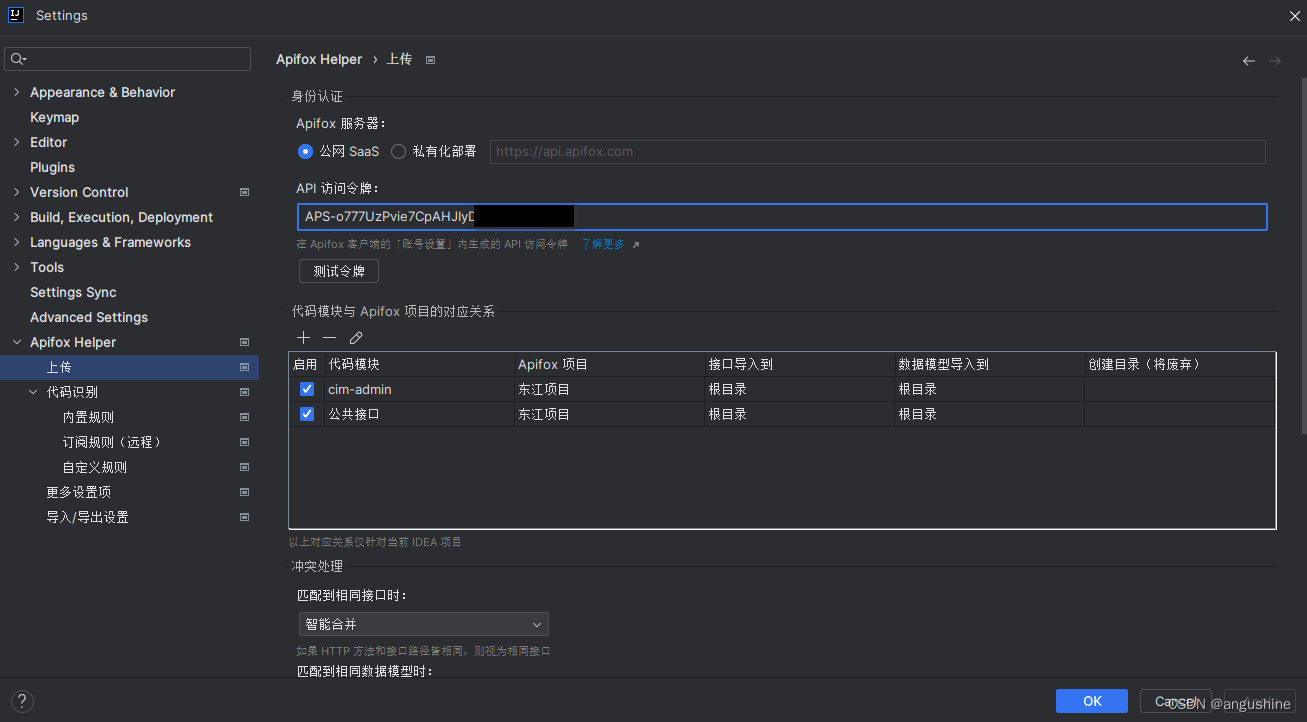
Task: Click the Cancel button
Action: (x=1176, y=701)
